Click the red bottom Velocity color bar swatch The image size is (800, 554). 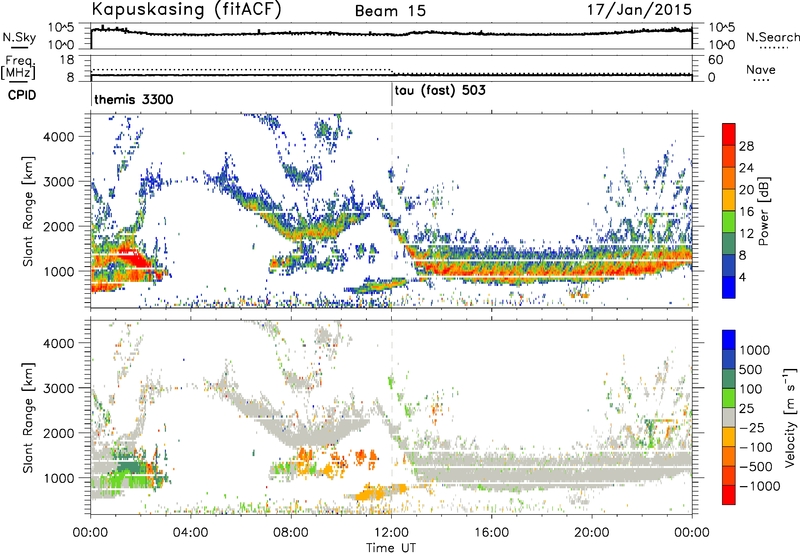[x=729, y=495]
